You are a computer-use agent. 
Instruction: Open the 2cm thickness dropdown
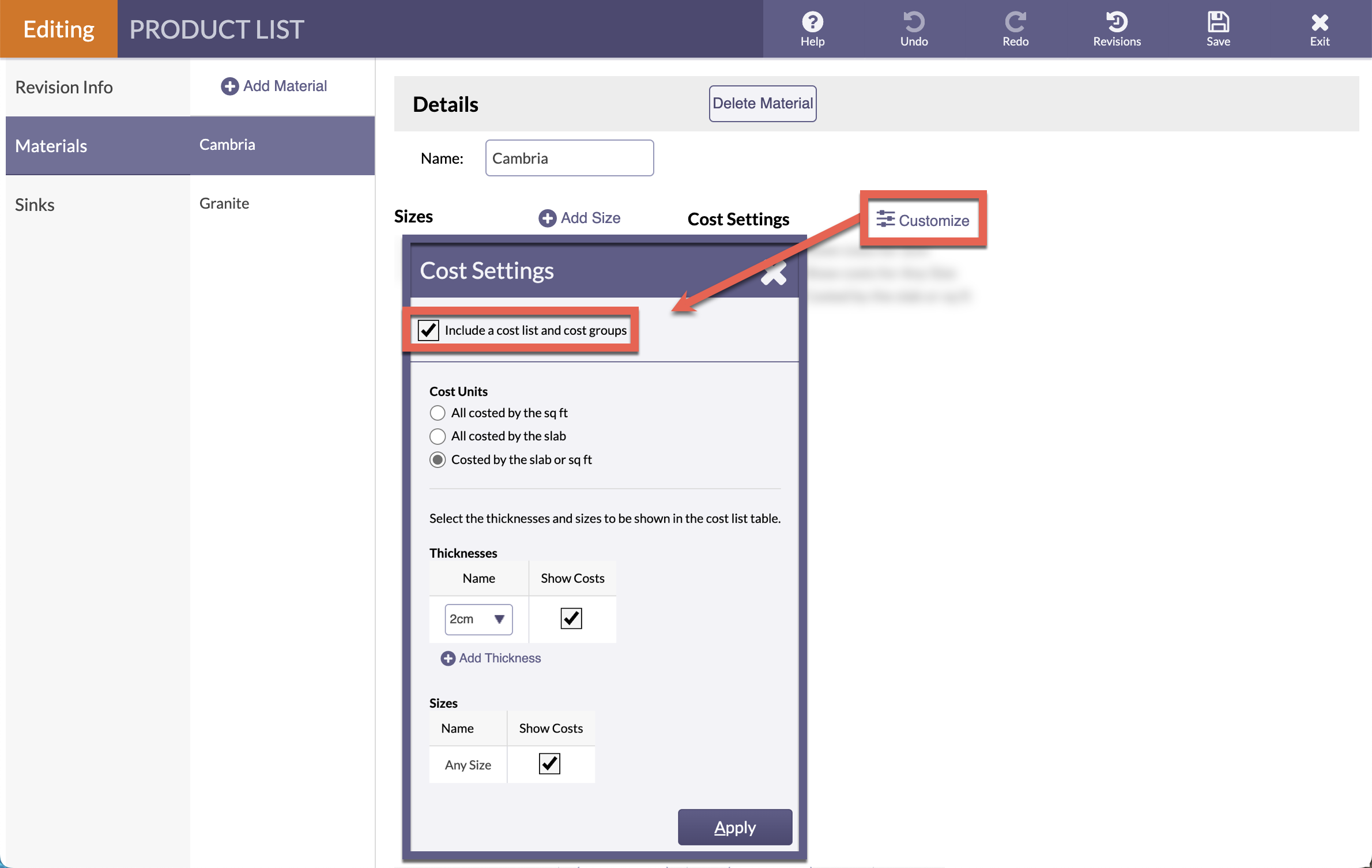[x=478, y=620]
